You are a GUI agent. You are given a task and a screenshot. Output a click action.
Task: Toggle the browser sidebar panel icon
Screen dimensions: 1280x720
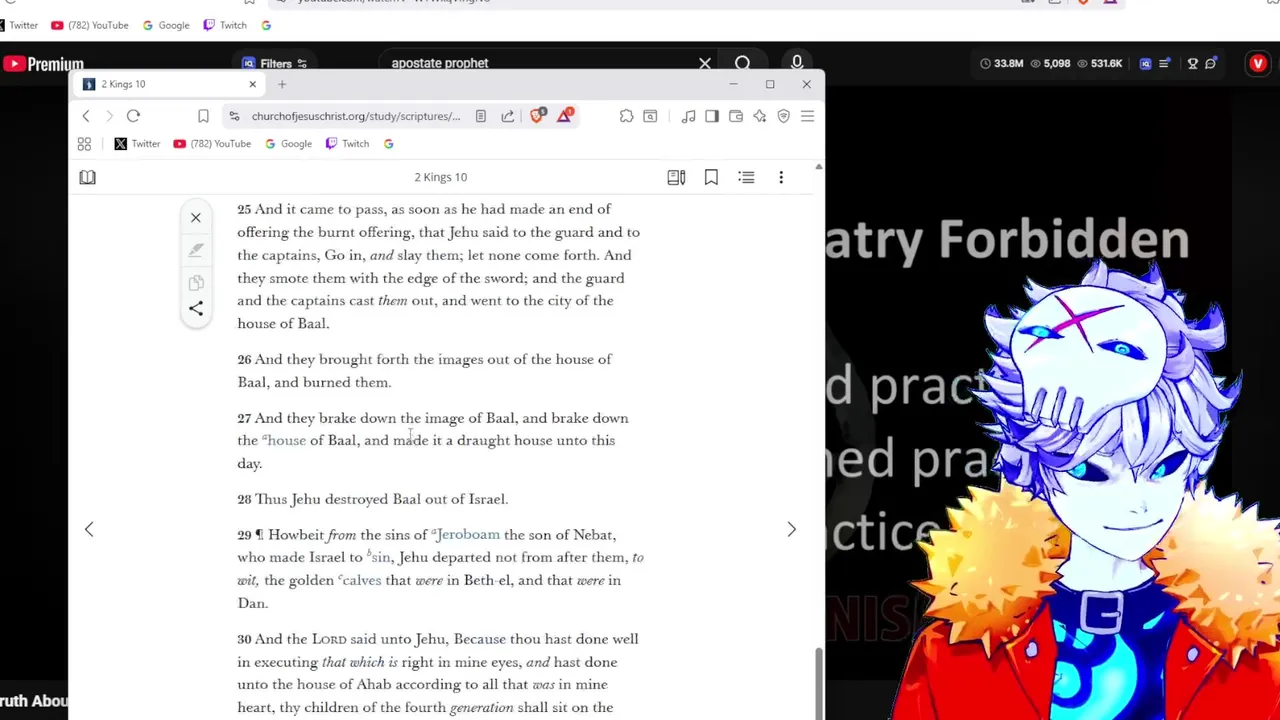click(x=712, y=116)
